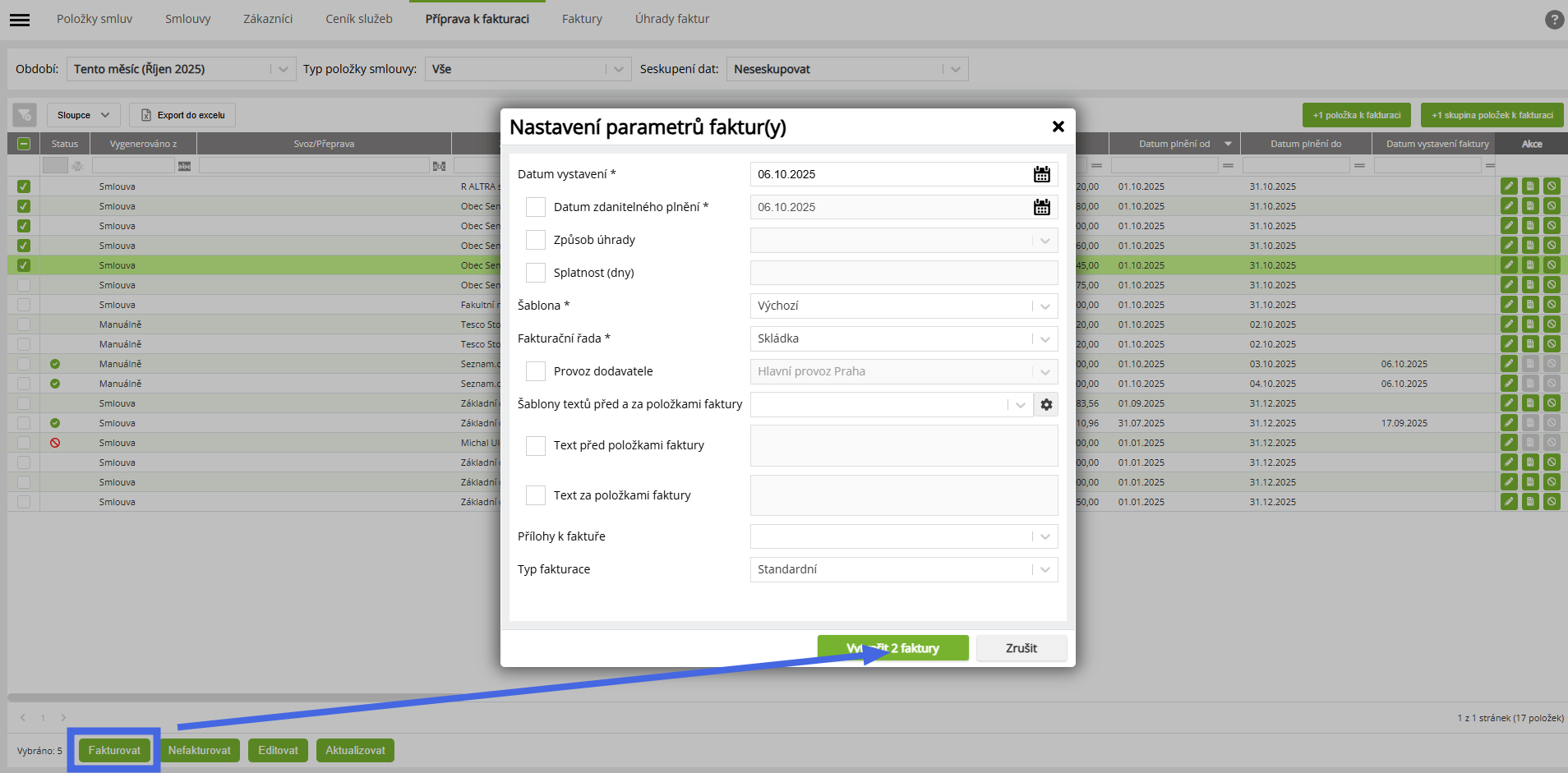This screenshot has height=773, width=1568.
Task: Click the Zrušit button
Action: click(1021, 648)
